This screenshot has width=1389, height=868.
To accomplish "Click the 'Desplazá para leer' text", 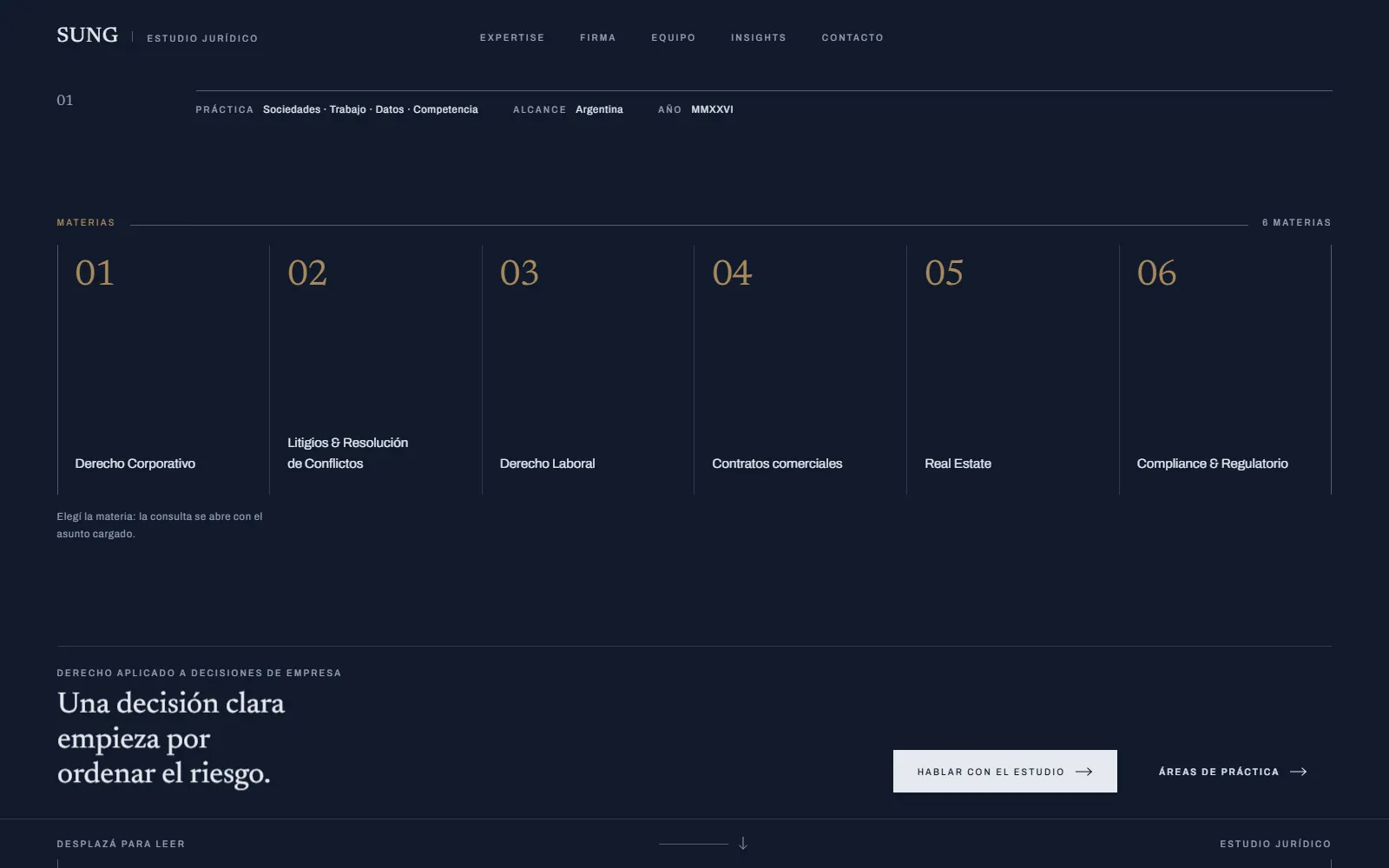I will [x=121, y=844].
